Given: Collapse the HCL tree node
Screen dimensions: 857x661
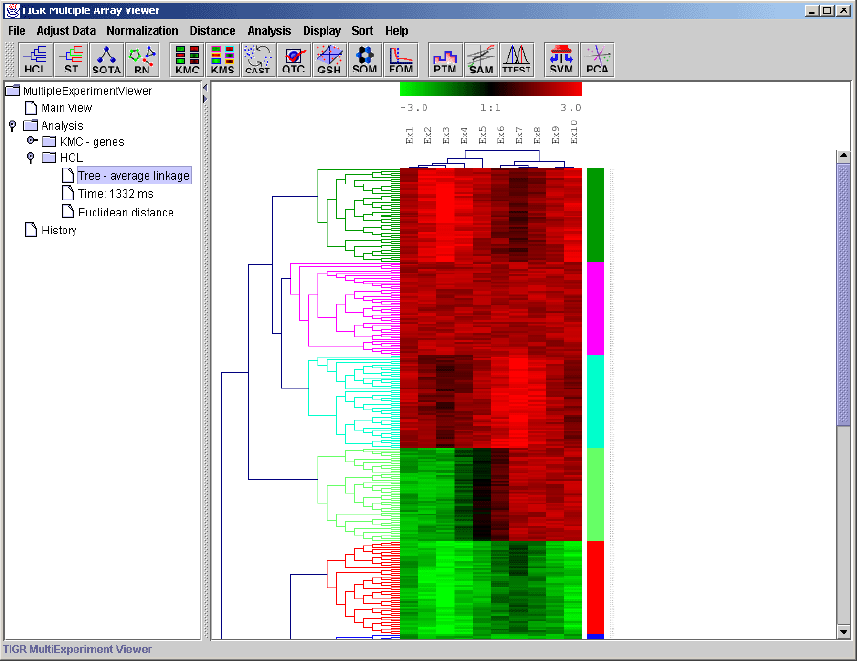Looking at the screenshot, I should pos(31,158).
